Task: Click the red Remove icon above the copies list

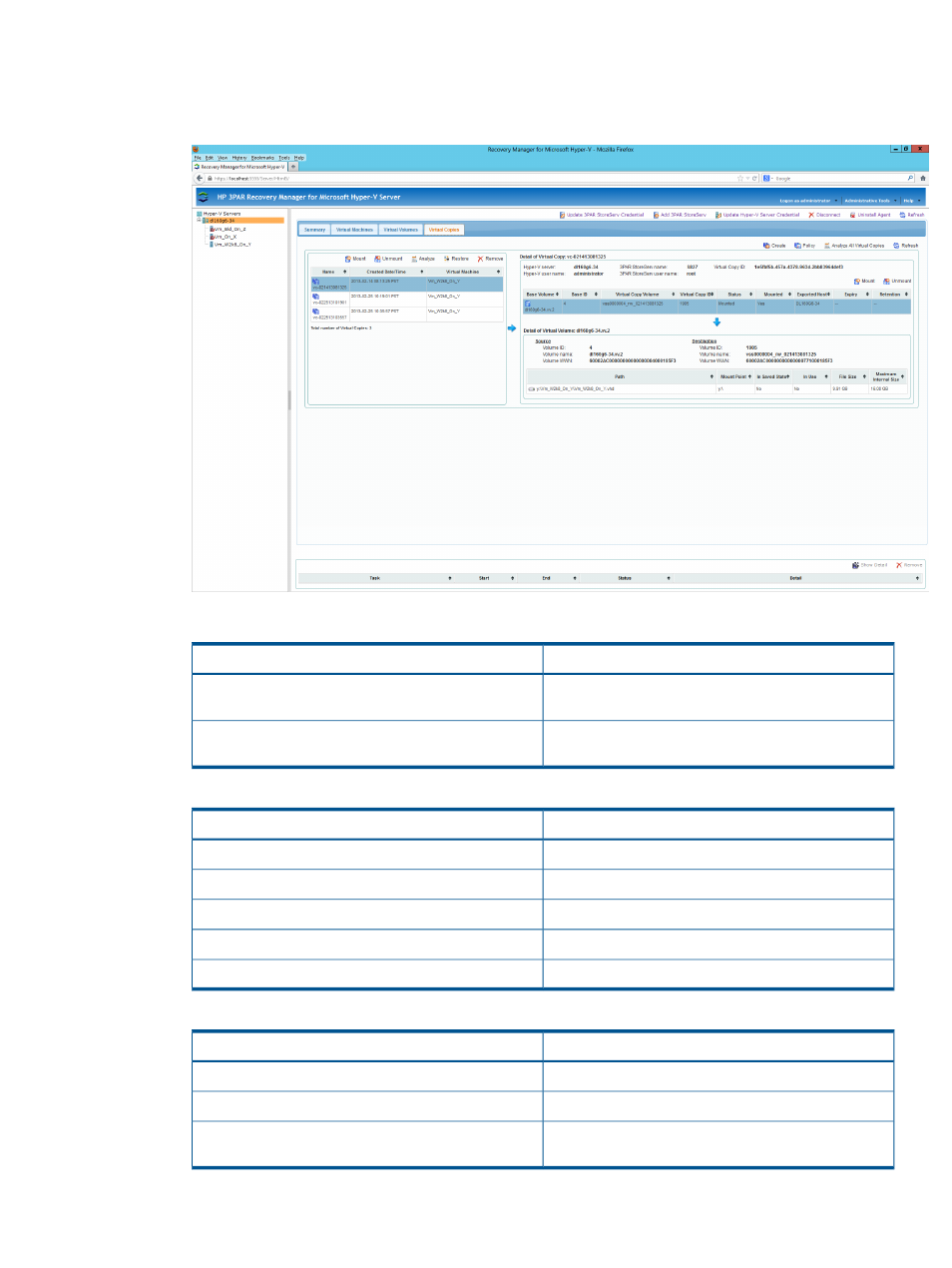Action: (x=480, y=259)
